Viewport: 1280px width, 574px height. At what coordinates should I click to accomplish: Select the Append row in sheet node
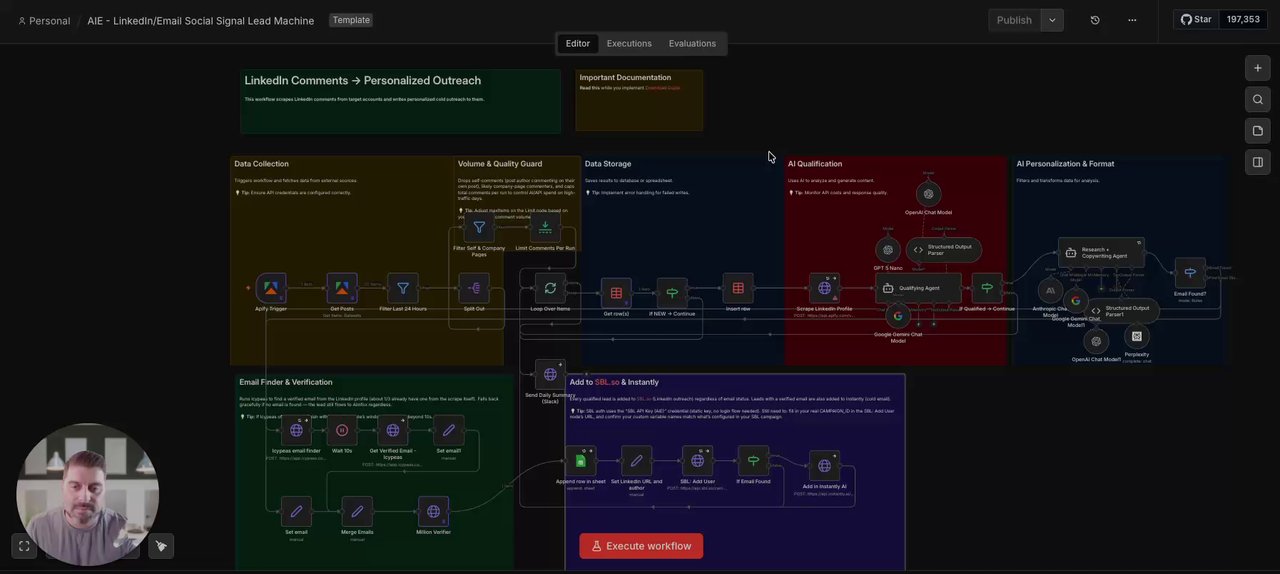pos(581,461)
